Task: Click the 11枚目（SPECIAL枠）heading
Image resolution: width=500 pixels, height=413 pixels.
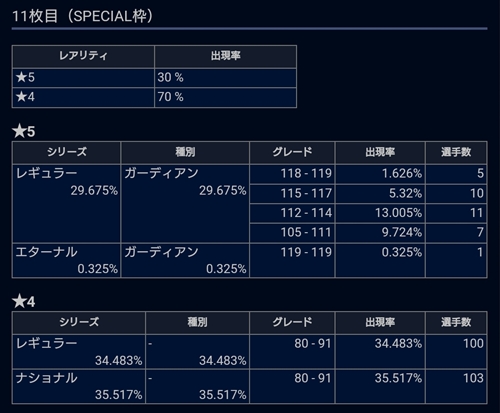Action: [x=82, y=16]
